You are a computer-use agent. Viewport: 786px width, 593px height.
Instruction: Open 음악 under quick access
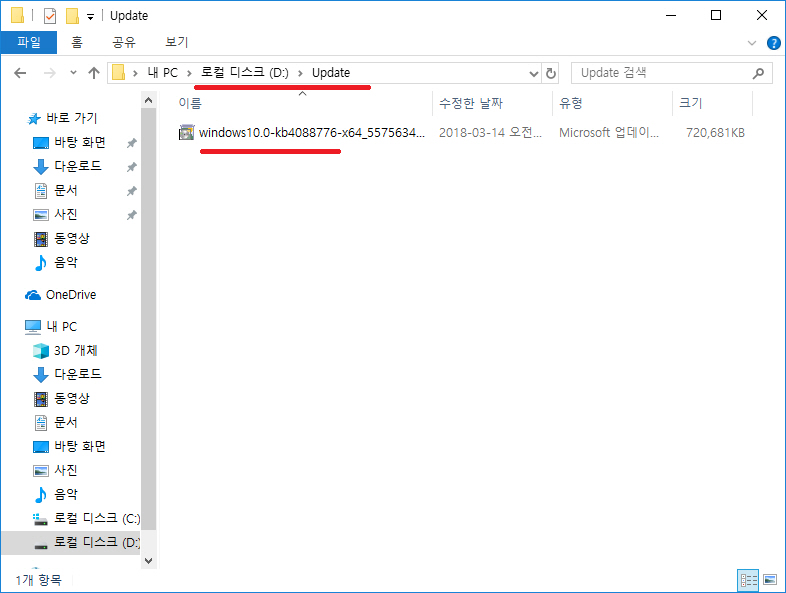(66, 262)
